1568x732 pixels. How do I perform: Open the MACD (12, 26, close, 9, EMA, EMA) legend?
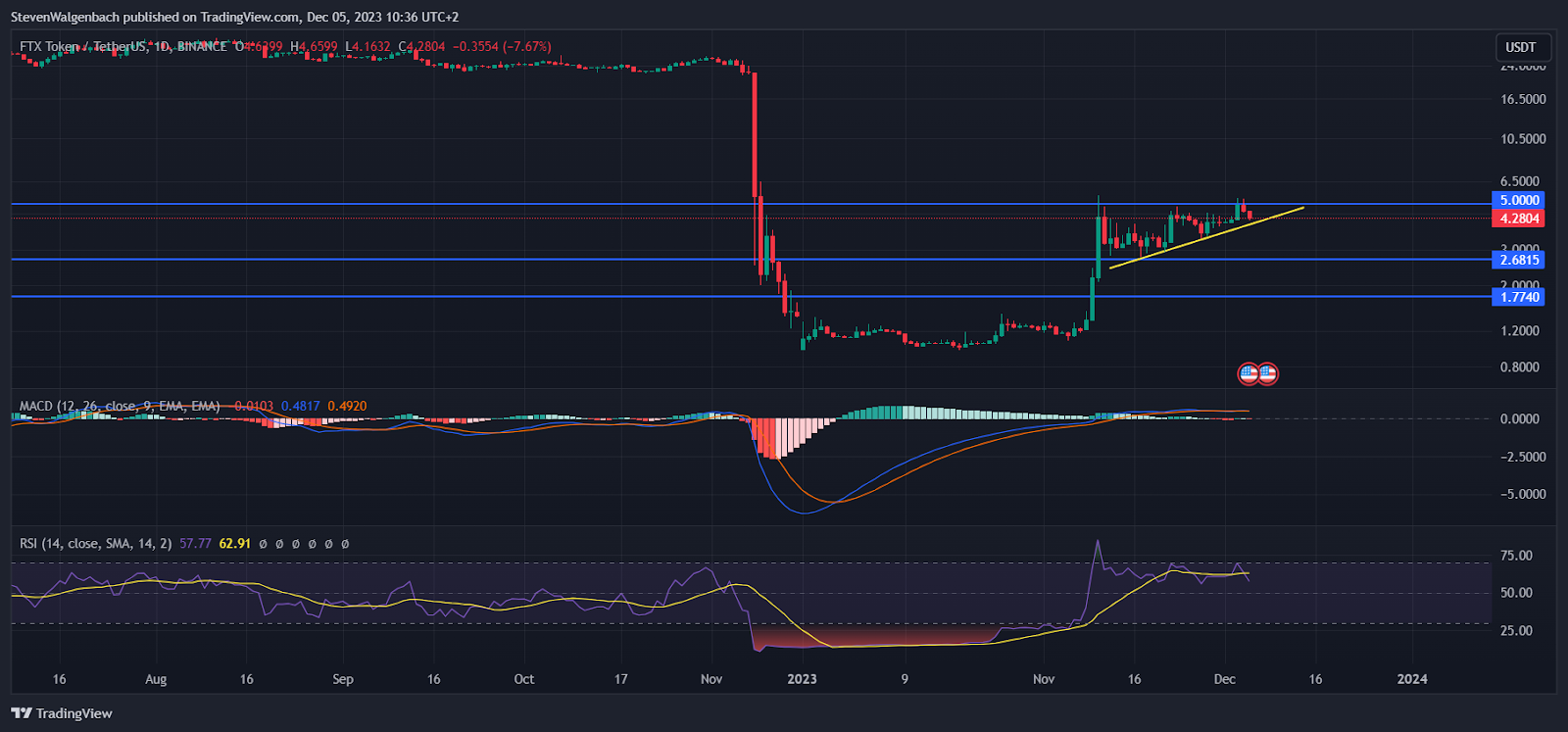120,406
